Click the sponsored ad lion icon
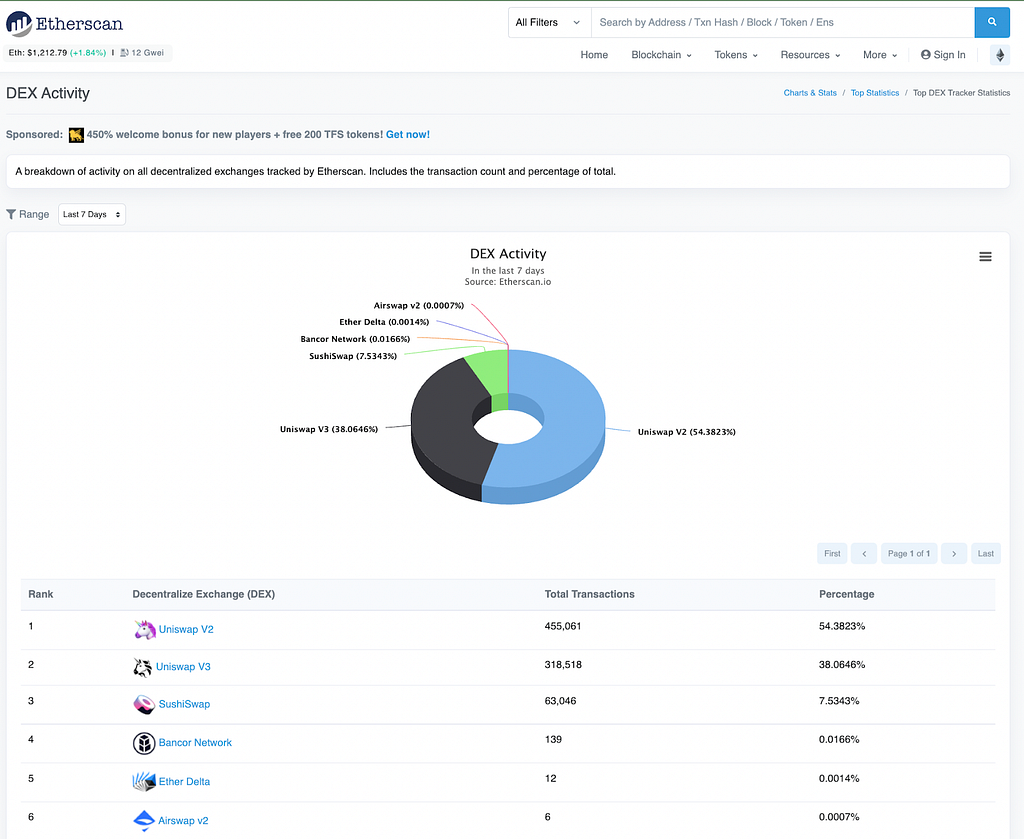 point(76,135)
